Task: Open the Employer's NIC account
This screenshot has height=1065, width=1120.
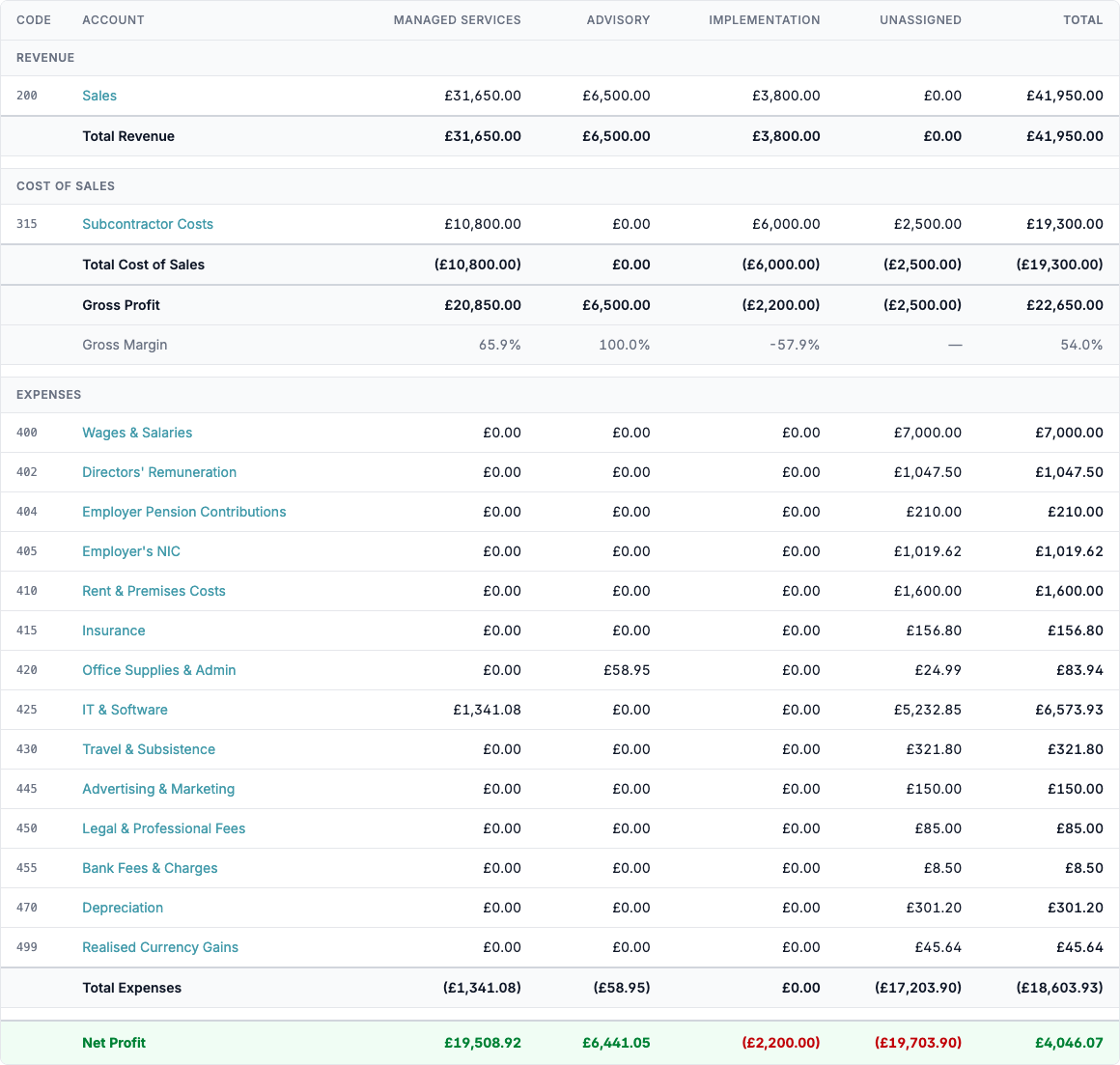Action: (x=130, y=551)
